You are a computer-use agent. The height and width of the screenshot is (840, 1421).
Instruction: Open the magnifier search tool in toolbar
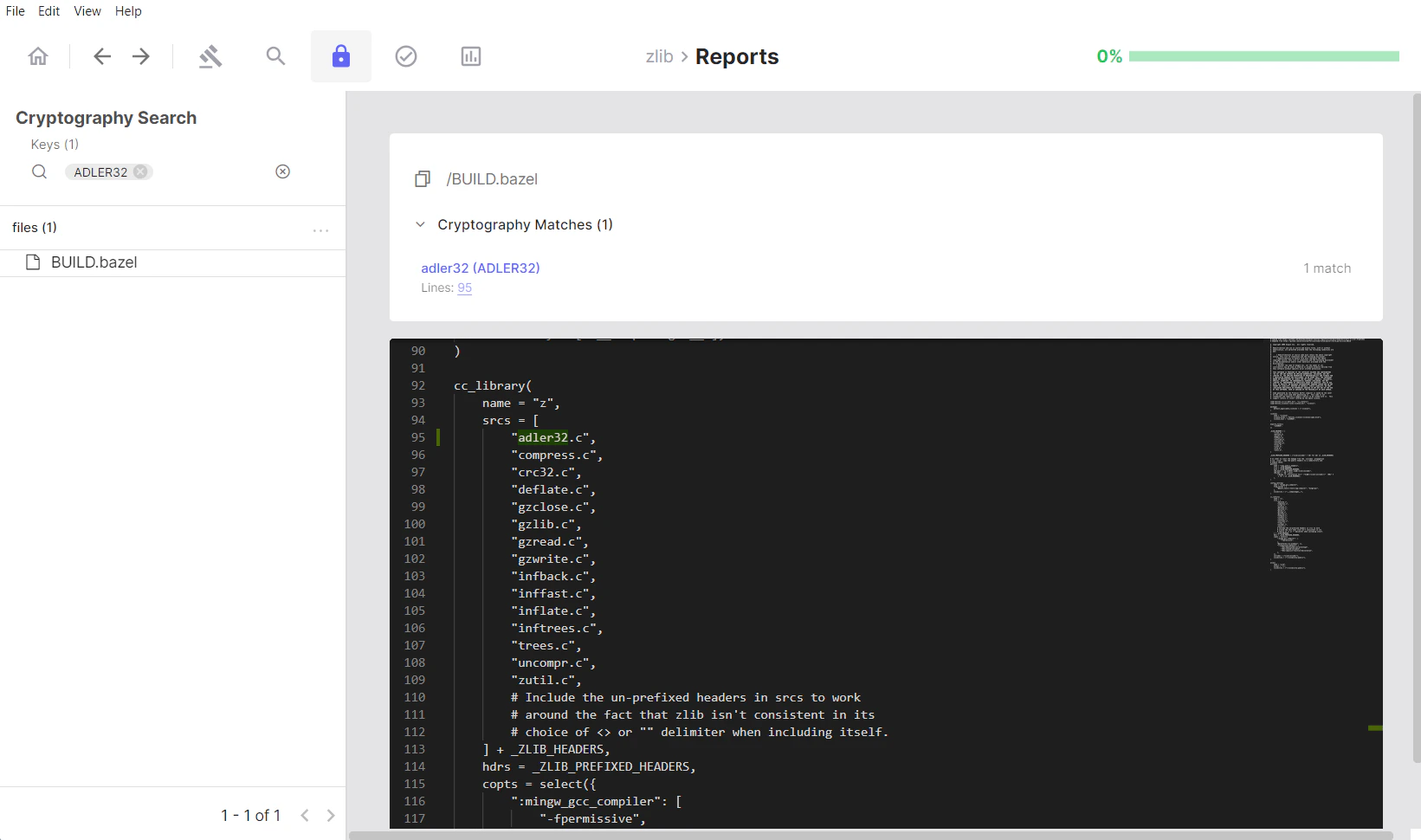click(x=275, y=56)
